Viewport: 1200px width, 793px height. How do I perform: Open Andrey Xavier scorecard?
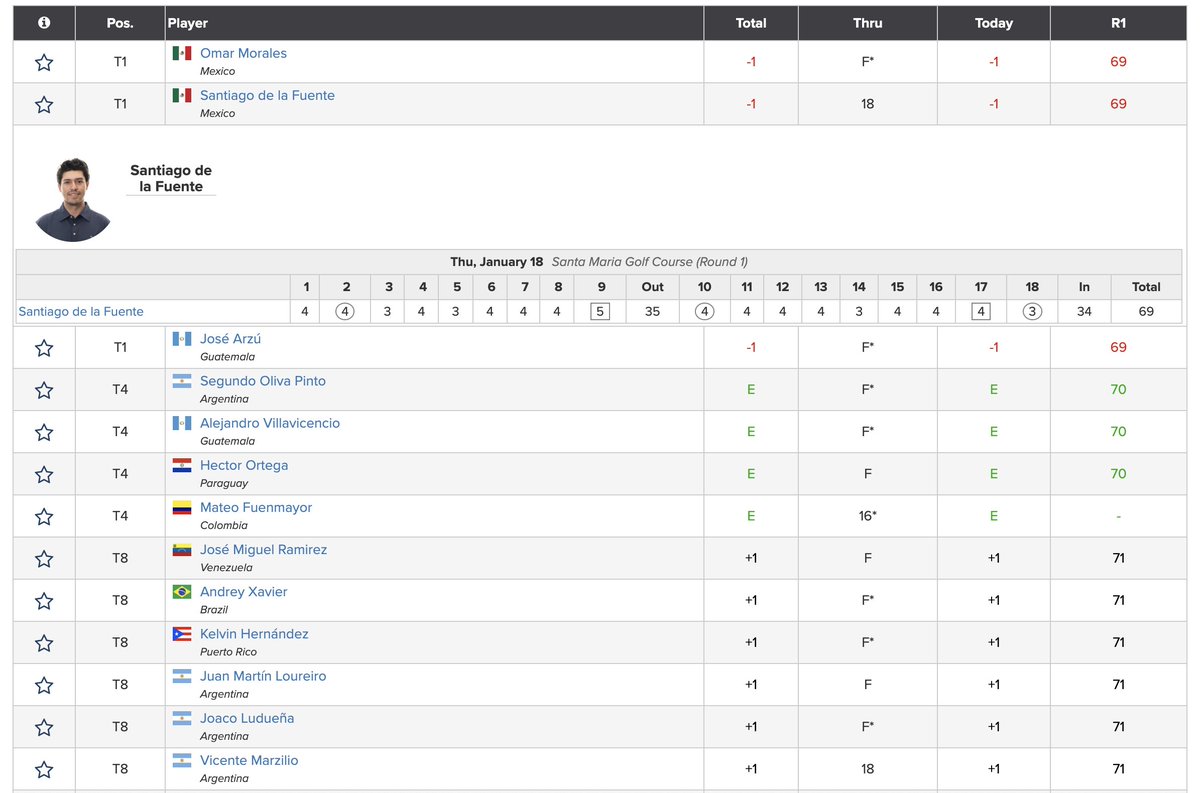tap(243, 592)
